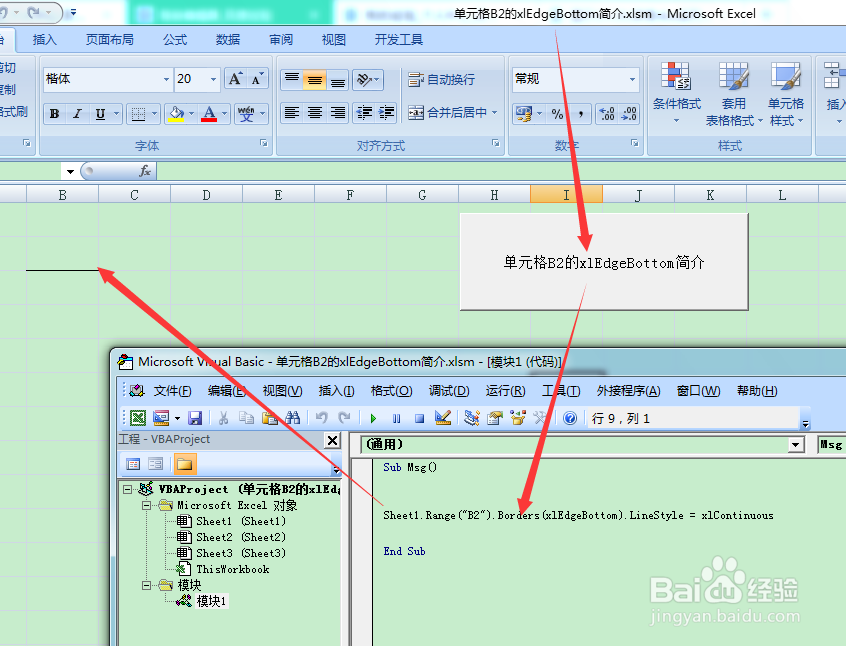Toggle Bold formatting
Viewport: 846px width, 646px height.
click(x=53, y=113)
